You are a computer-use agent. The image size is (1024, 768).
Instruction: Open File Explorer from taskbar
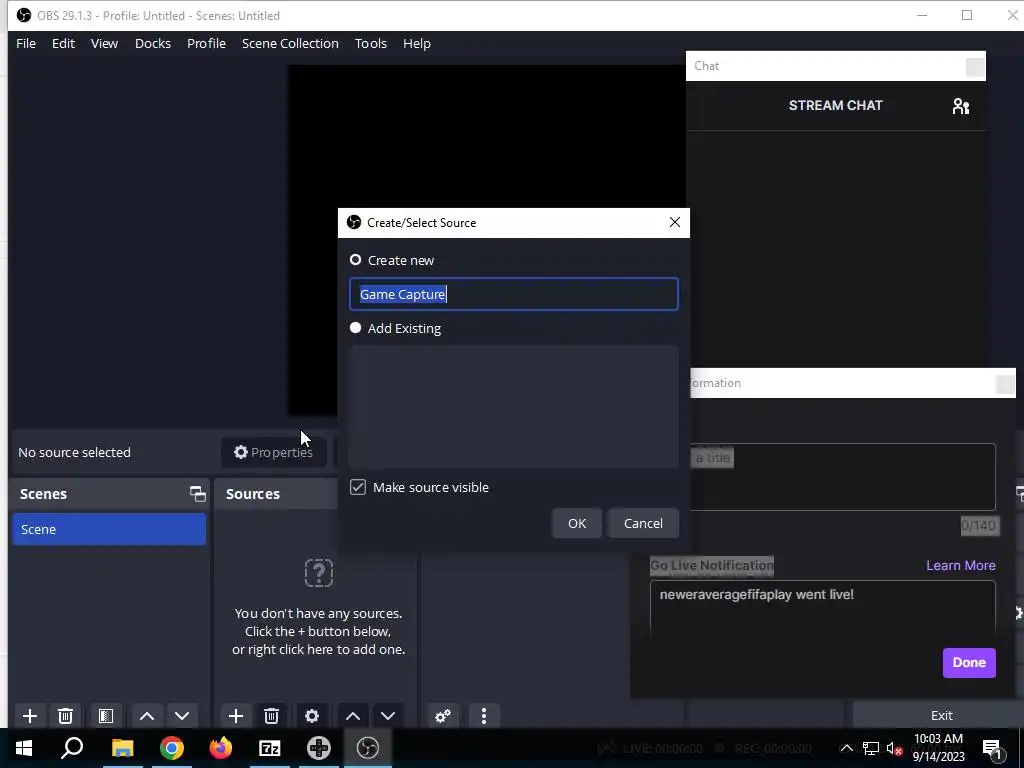[x=122, y=748]
